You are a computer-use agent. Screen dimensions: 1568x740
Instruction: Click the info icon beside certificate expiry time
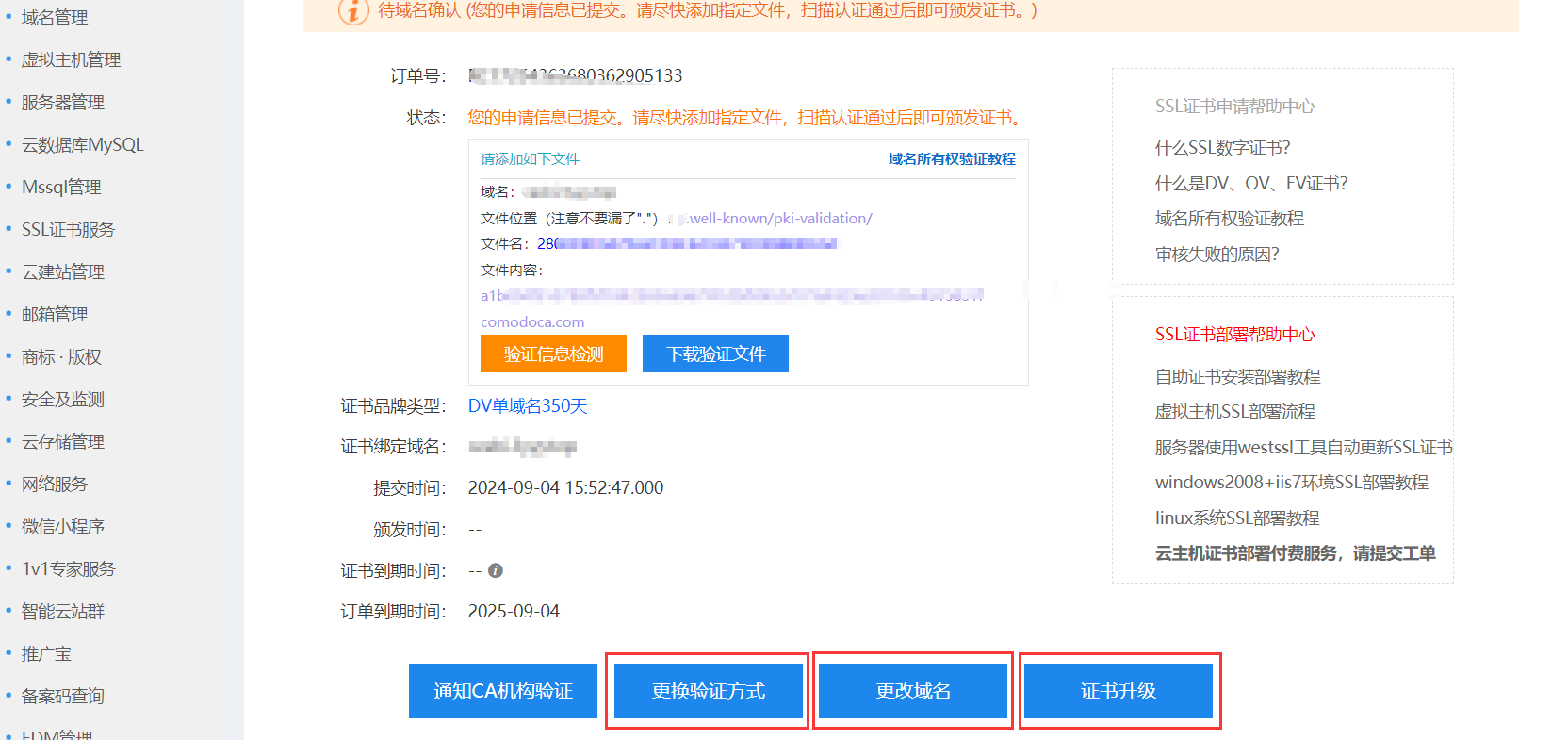[496, 570]
